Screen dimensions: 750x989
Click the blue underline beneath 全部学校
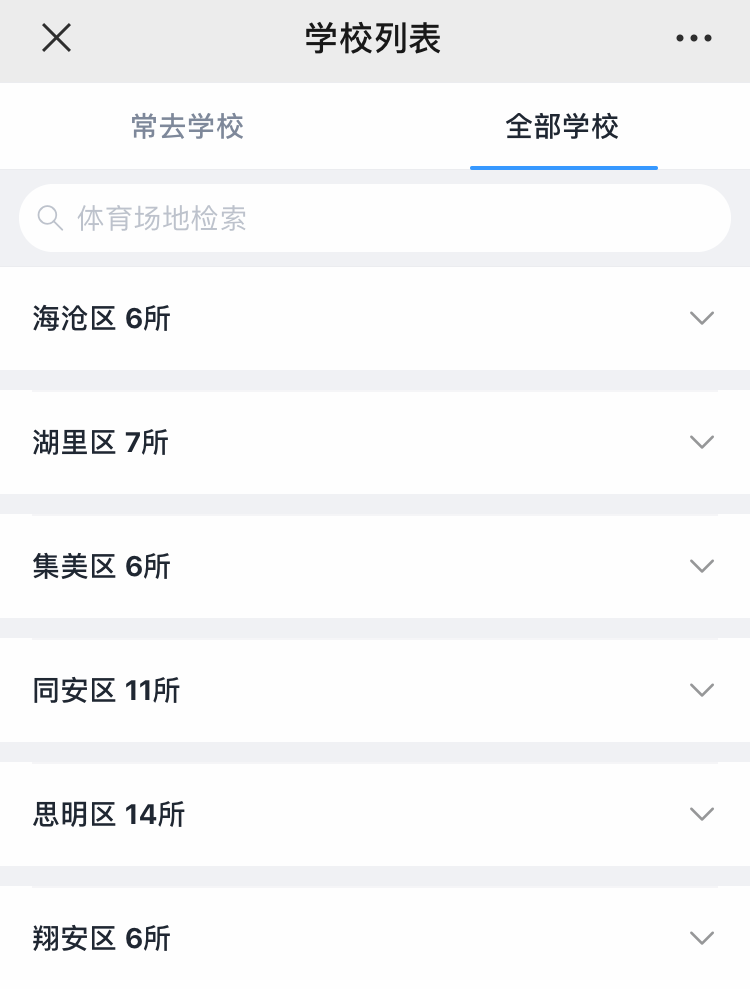(x=564, y=168)
